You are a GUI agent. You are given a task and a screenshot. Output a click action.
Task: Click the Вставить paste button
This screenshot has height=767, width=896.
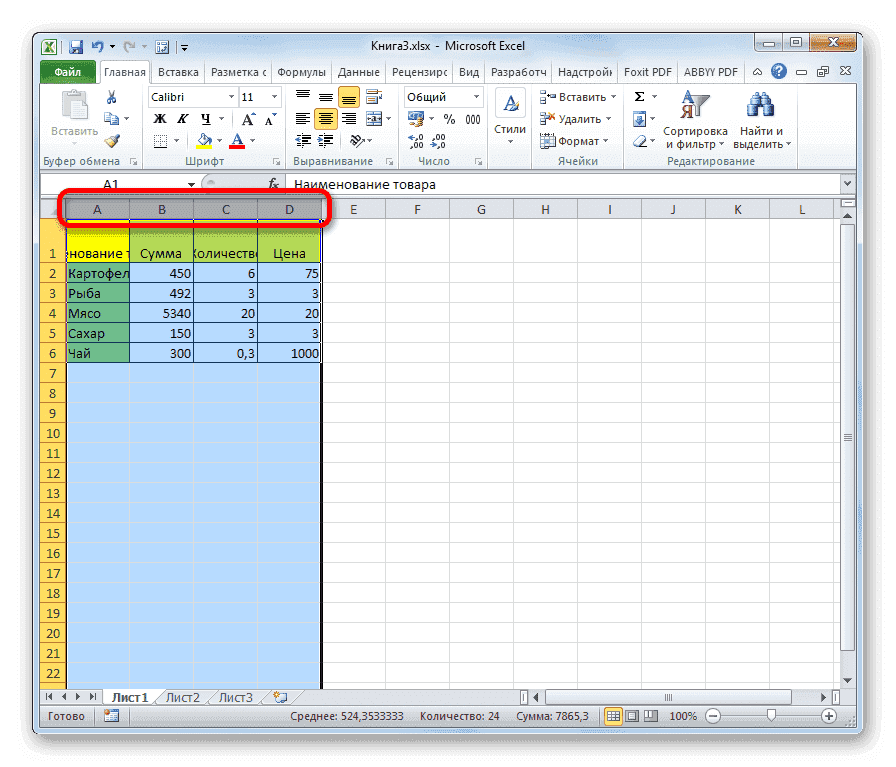coord(72,110)
